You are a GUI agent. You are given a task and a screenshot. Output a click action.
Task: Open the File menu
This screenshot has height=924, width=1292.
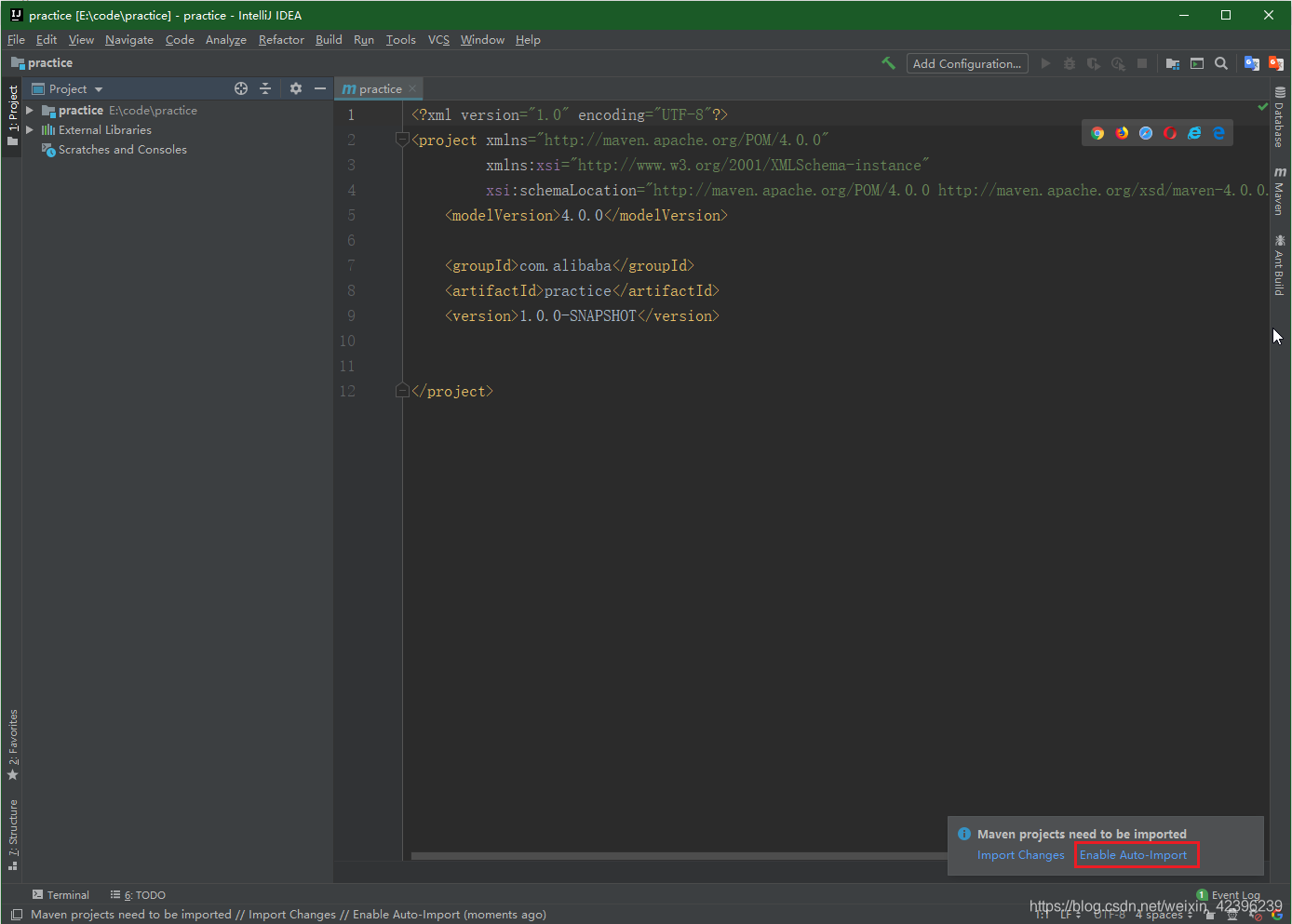pyautogui.click(x=16, y=39)
